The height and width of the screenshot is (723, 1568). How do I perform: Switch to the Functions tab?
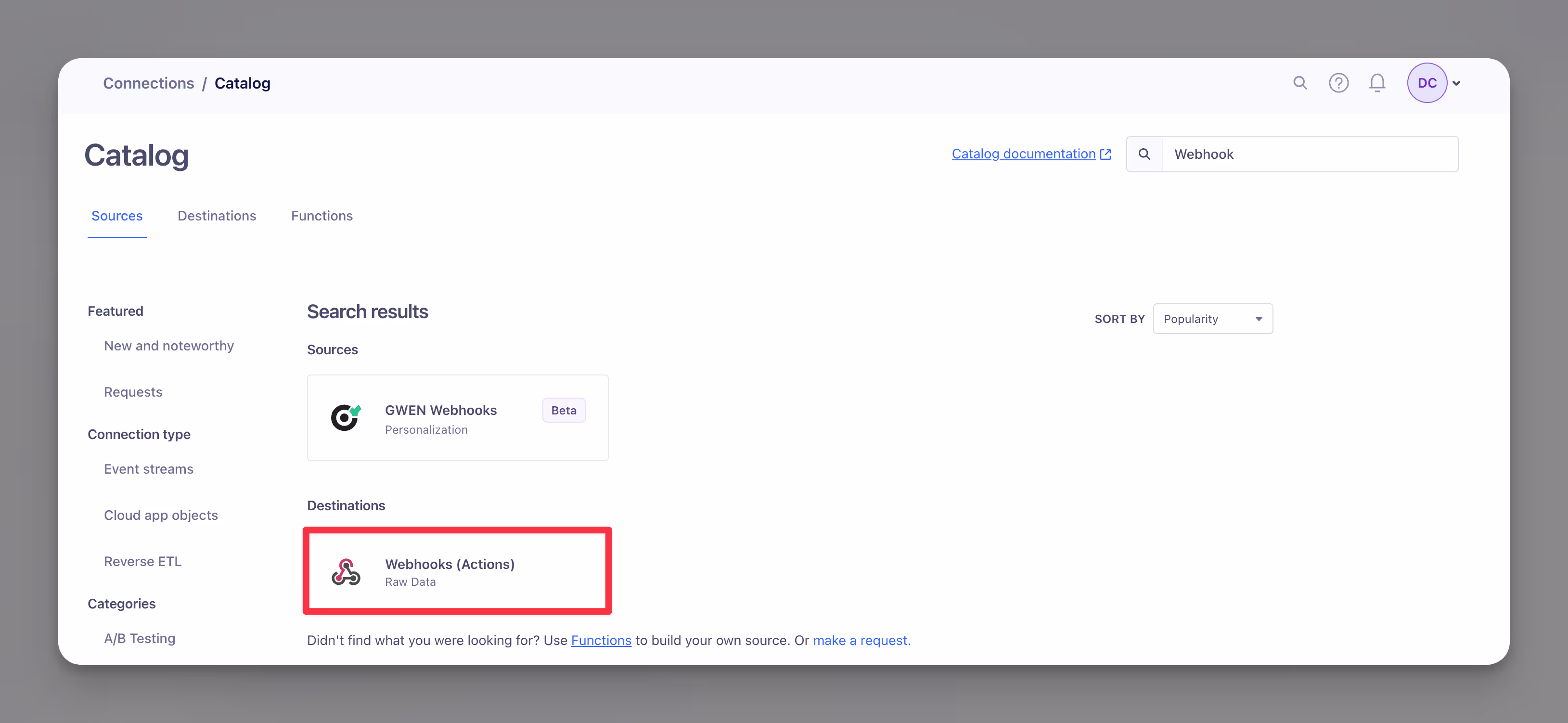[322, 216]
